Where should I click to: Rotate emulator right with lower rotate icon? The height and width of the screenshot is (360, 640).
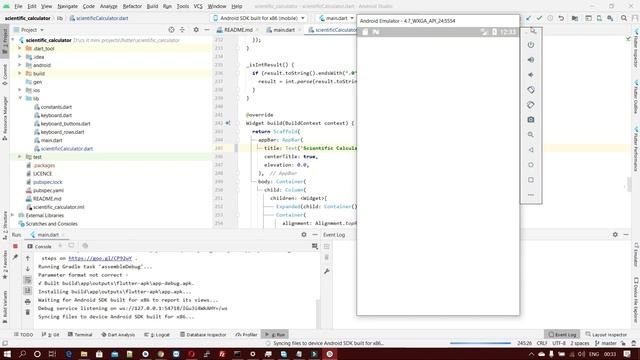click(x=531, y=105)
